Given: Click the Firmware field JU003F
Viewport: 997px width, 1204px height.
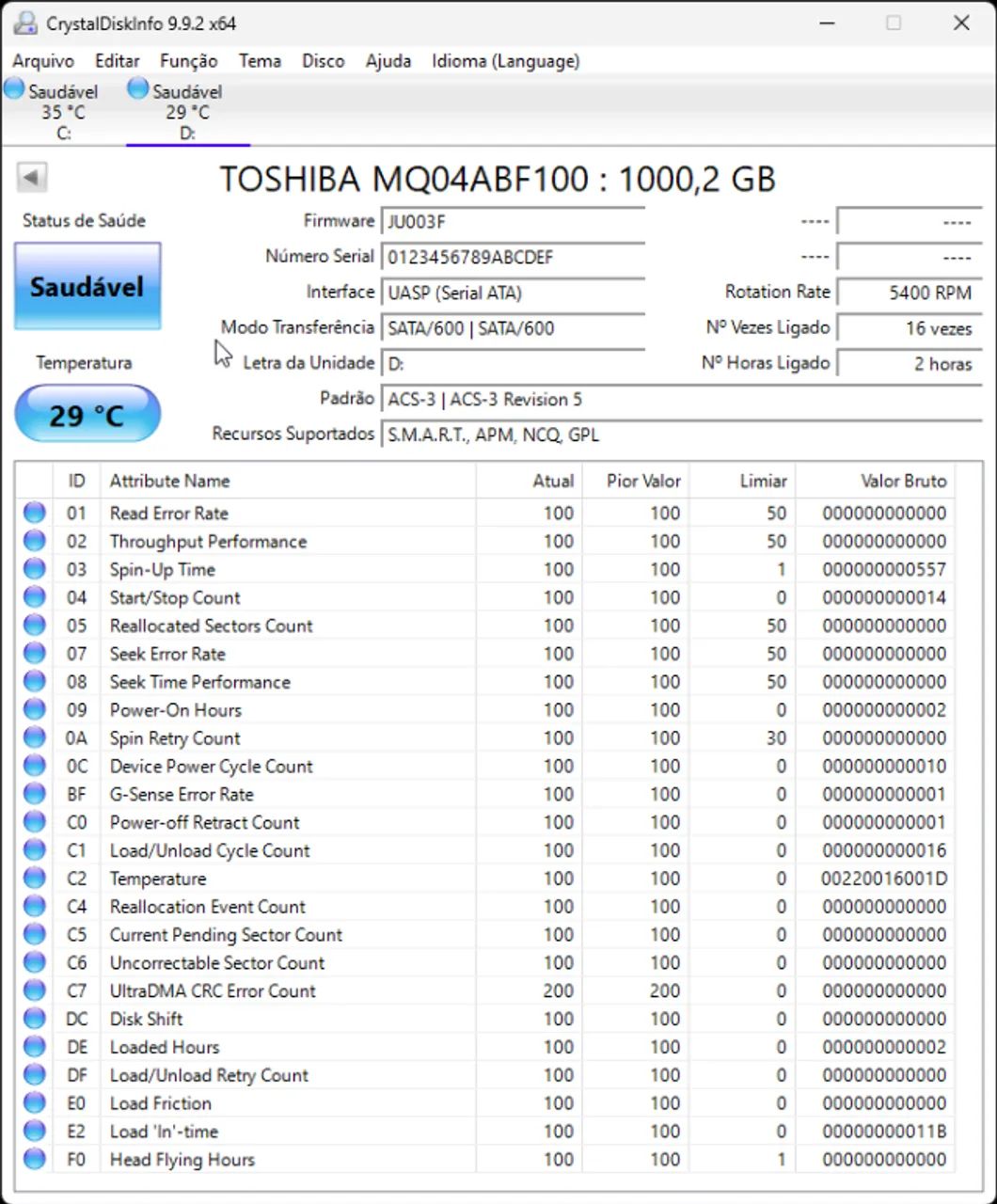Looking at the screenshot, I should pyautogui.click(x=513, y=222).
